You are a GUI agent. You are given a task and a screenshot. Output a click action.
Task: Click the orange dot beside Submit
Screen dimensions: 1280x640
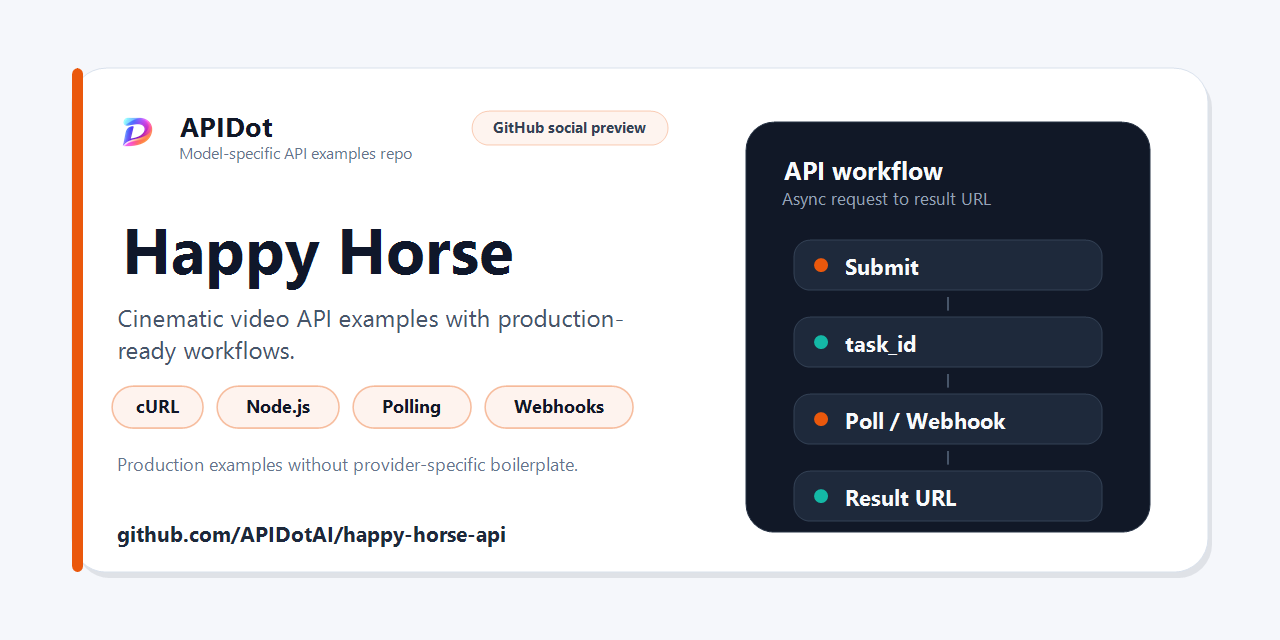(821, 265)
